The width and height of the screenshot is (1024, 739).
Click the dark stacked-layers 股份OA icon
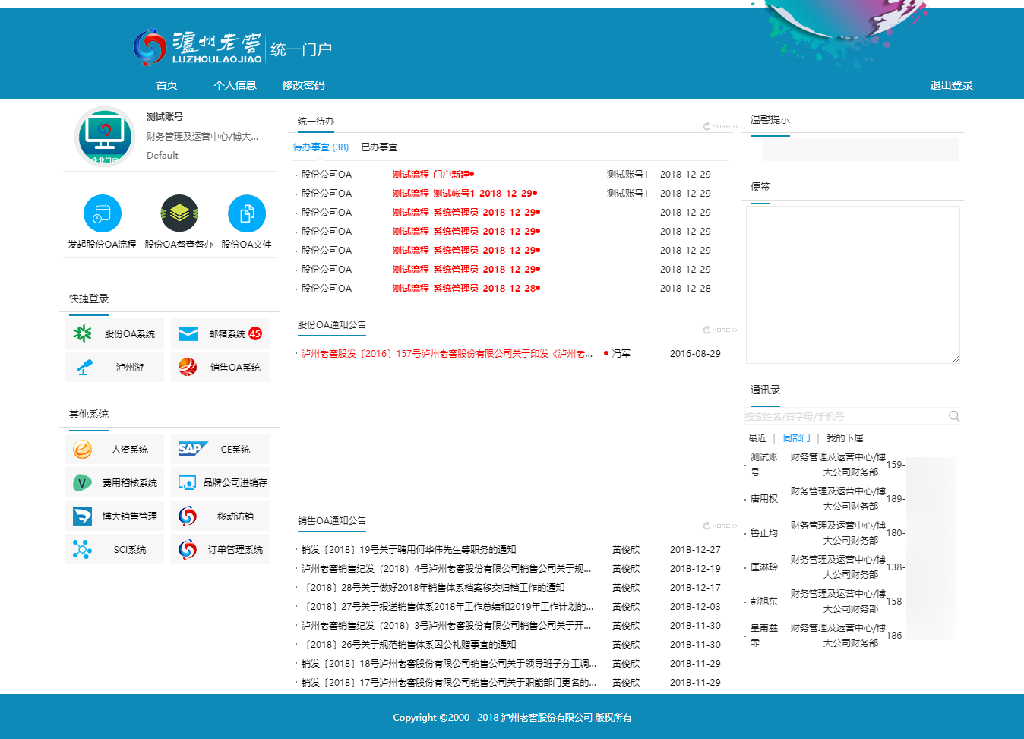point(180,213)
